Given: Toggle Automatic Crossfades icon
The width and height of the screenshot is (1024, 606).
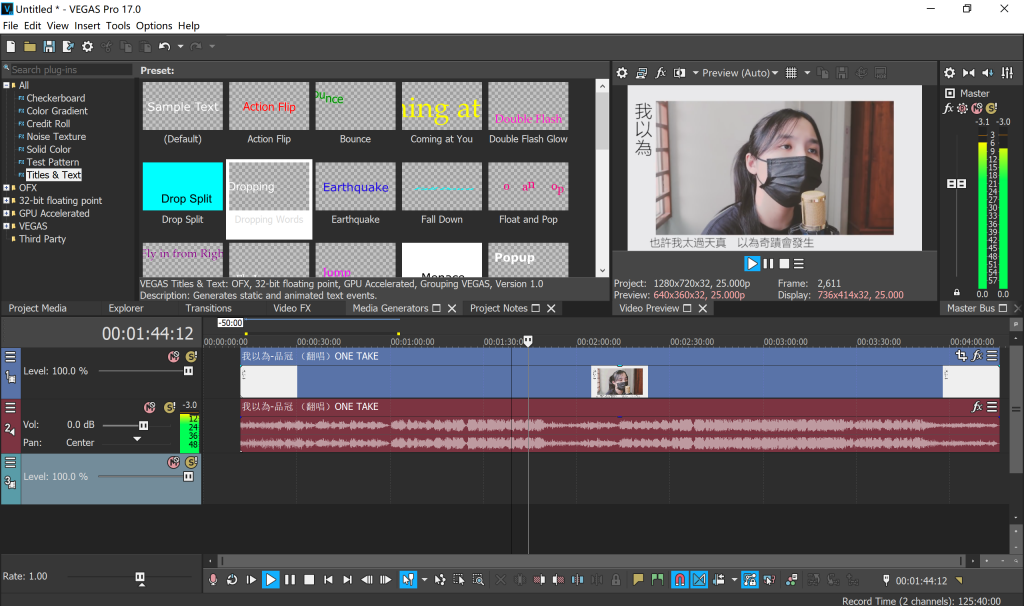Looking at the screenshot, I should coord(699,579).
